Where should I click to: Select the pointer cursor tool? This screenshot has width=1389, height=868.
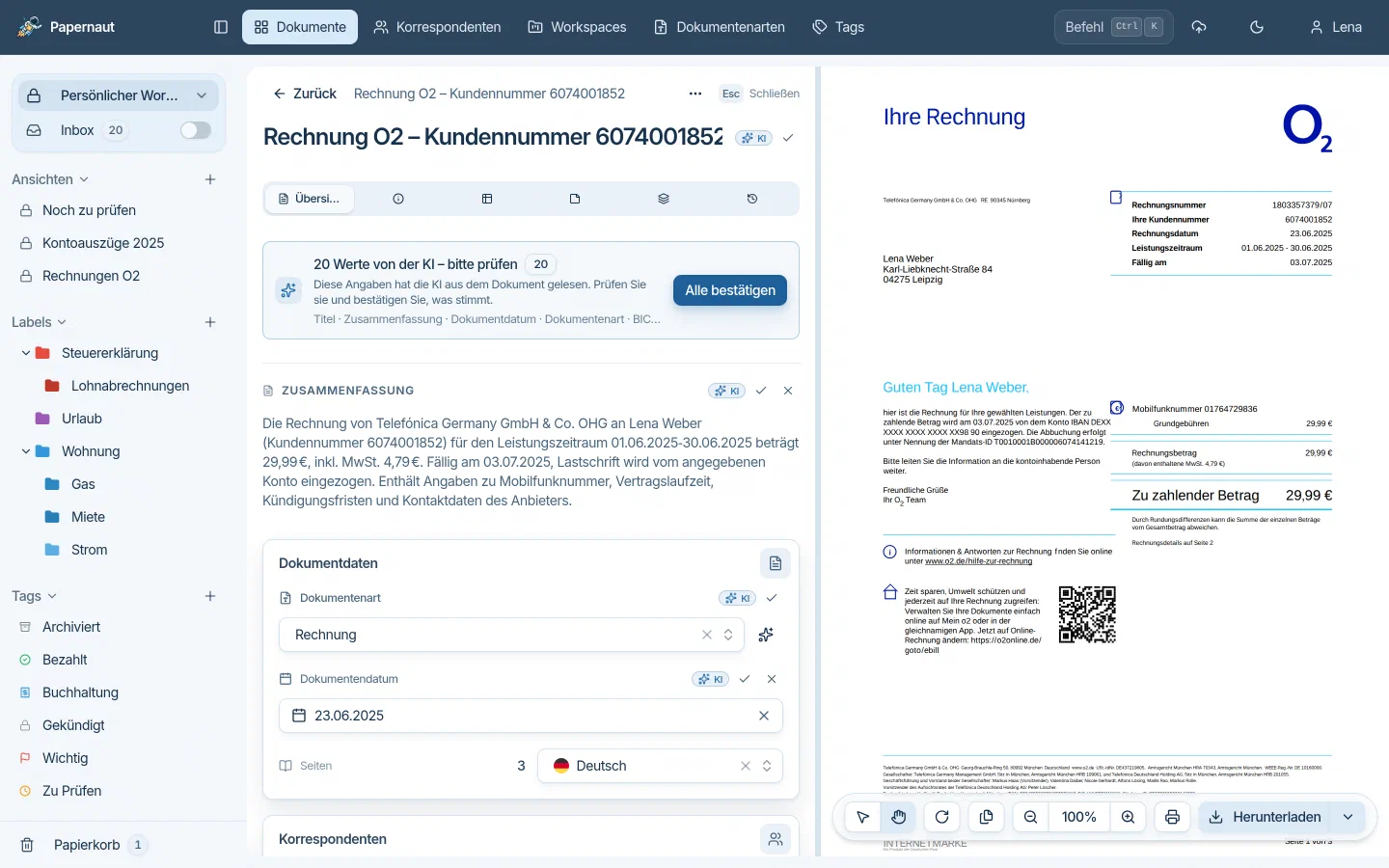tap(863, 817)
